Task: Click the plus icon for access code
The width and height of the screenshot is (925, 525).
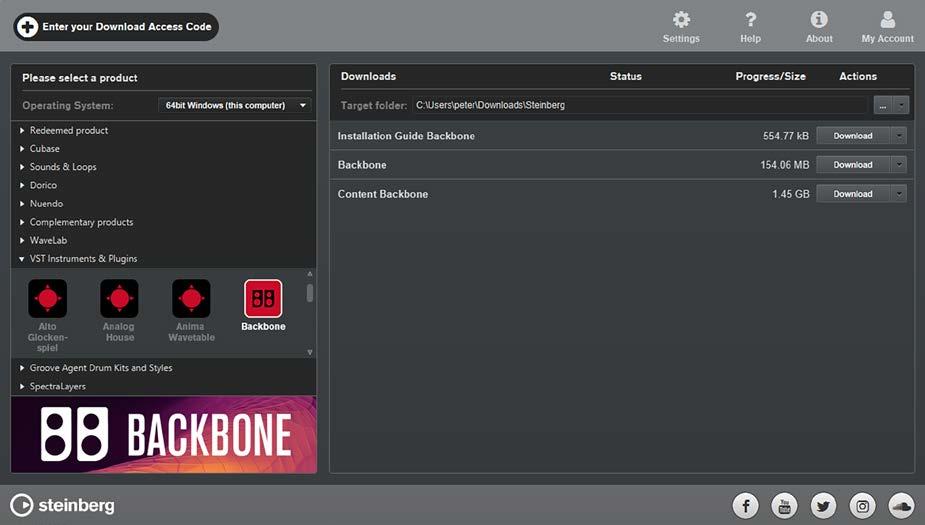Action: click(27, 27)
